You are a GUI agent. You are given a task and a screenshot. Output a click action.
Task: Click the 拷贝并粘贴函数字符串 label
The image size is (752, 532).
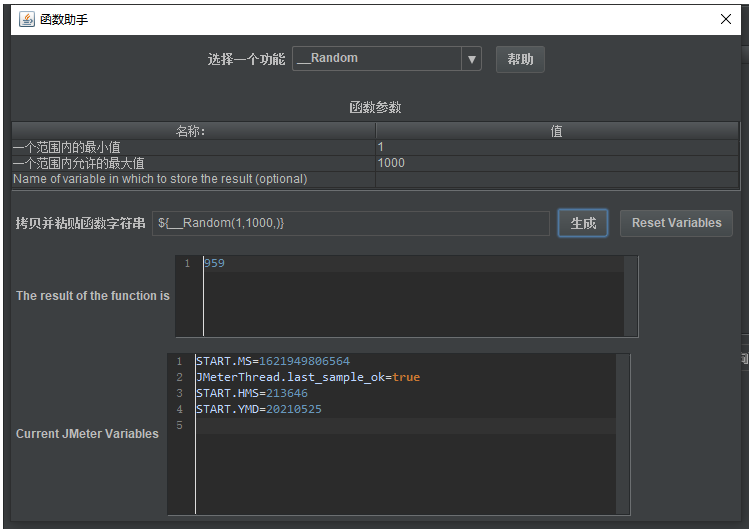click(x=80, y=223)
